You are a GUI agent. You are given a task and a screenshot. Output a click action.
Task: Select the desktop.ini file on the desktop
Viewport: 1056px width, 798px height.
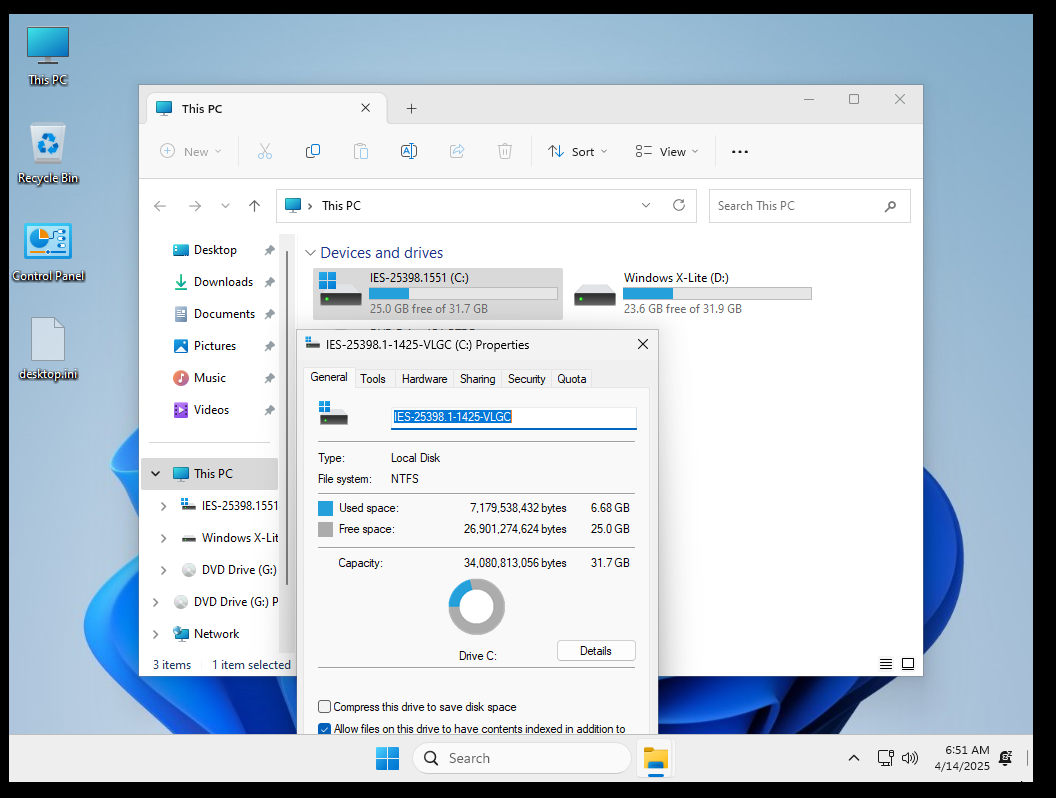[x=48, y=349]
